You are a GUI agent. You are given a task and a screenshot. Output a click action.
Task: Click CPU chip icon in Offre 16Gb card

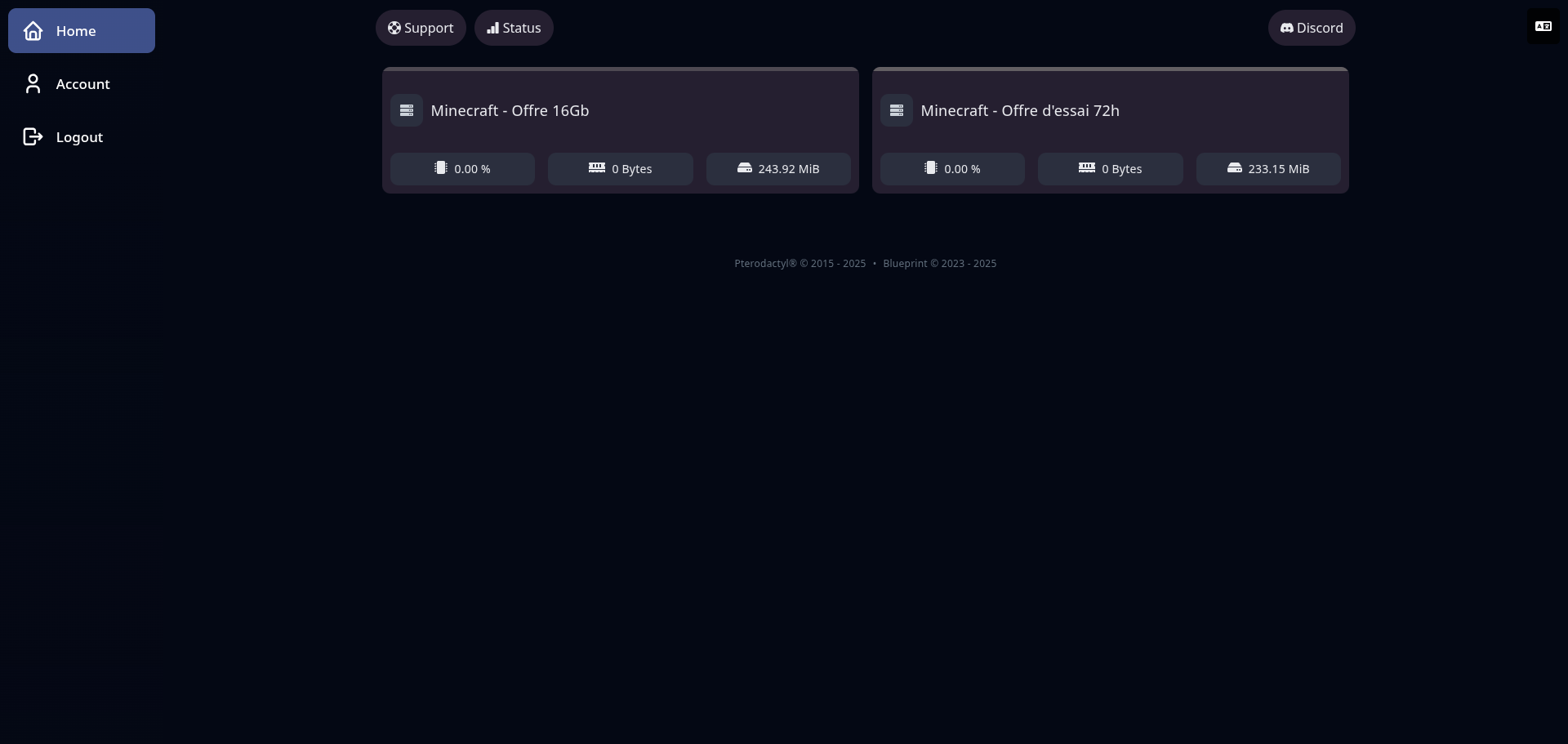pyautogui.click(x=441, y=167)
